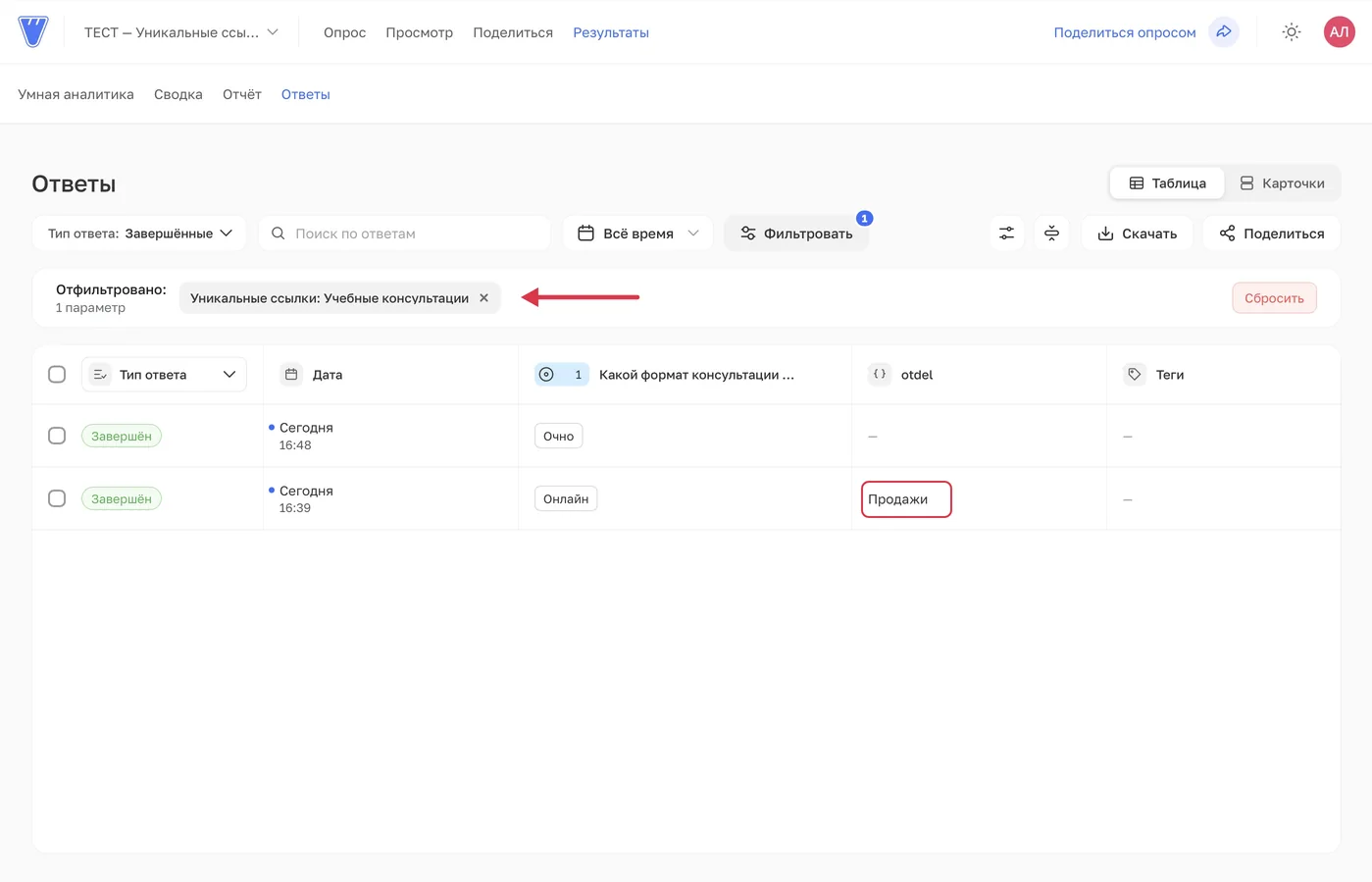Click the row height adjust icon
Image resolution: width=1372 pixels, height=882 pixels.
point(1051,233)
